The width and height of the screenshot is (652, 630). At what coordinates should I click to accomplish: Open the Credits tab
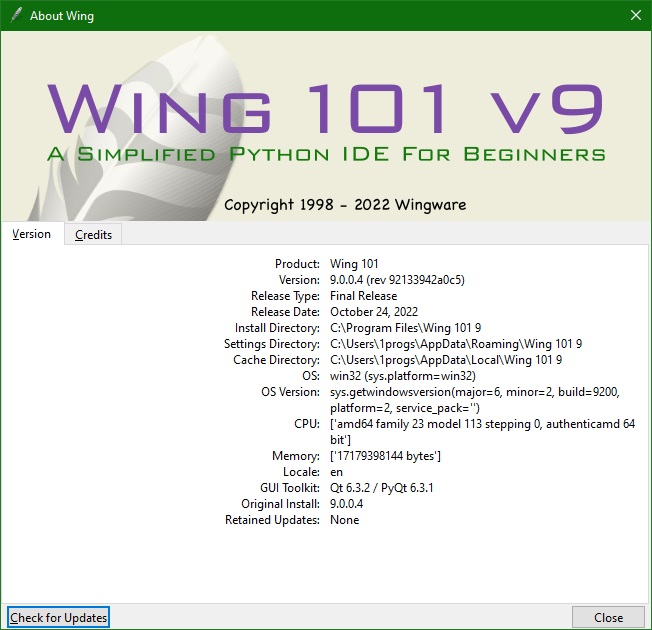[93, 235]
